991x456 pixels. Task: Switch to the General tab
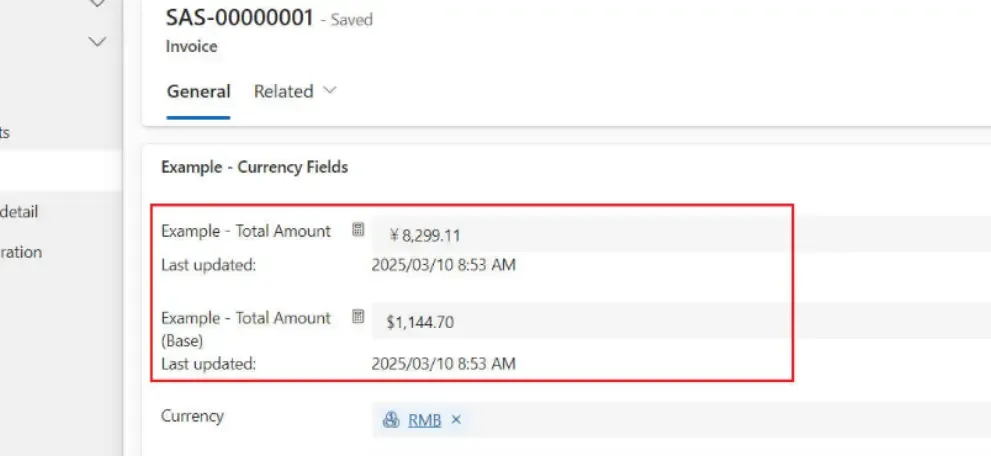pyautogui.click(x=198, y=91)
